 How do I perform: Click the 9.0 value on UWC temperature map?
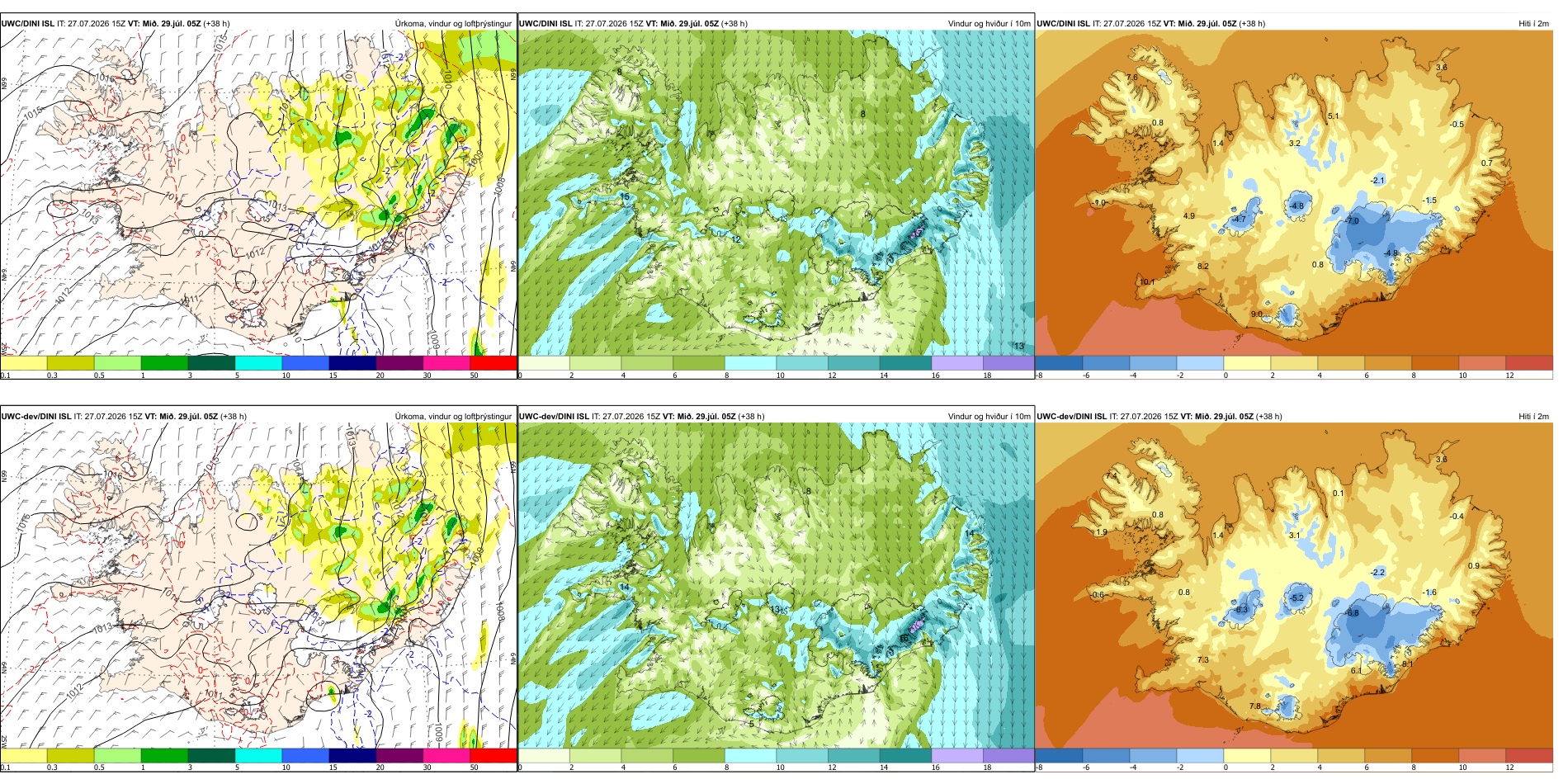point(1256,314)
